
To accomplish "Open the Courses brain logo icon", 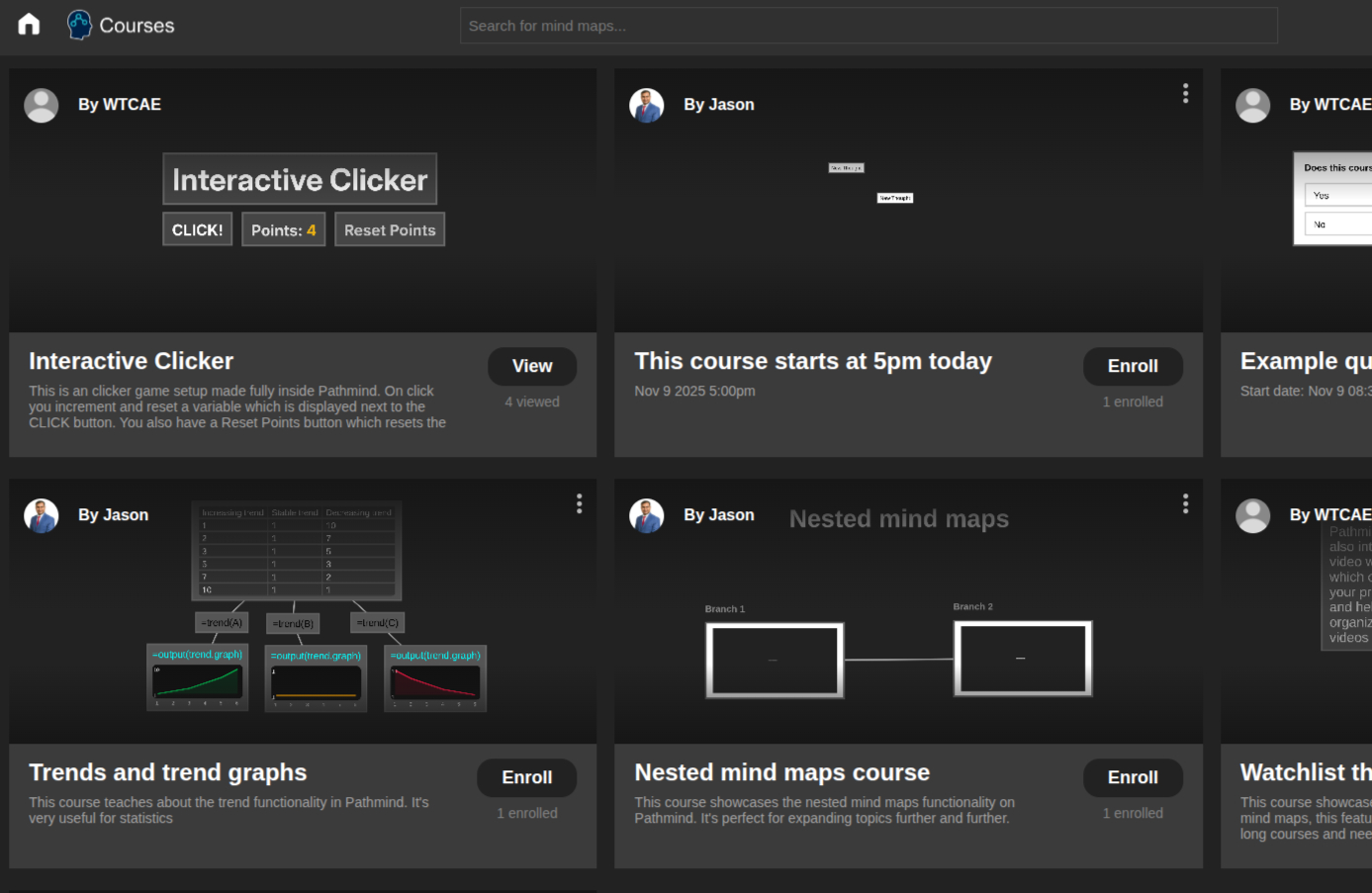I will click(x=79, y=25).
